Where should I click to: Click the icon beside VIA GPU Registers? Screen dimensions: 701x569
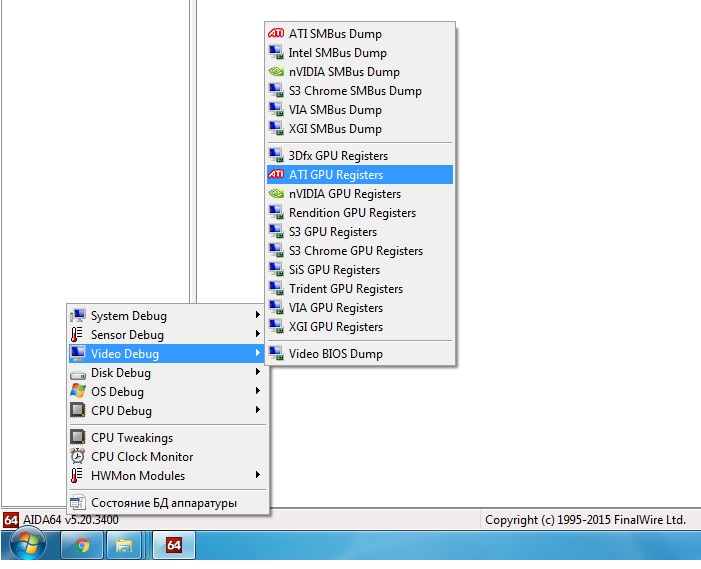[276, 308]
